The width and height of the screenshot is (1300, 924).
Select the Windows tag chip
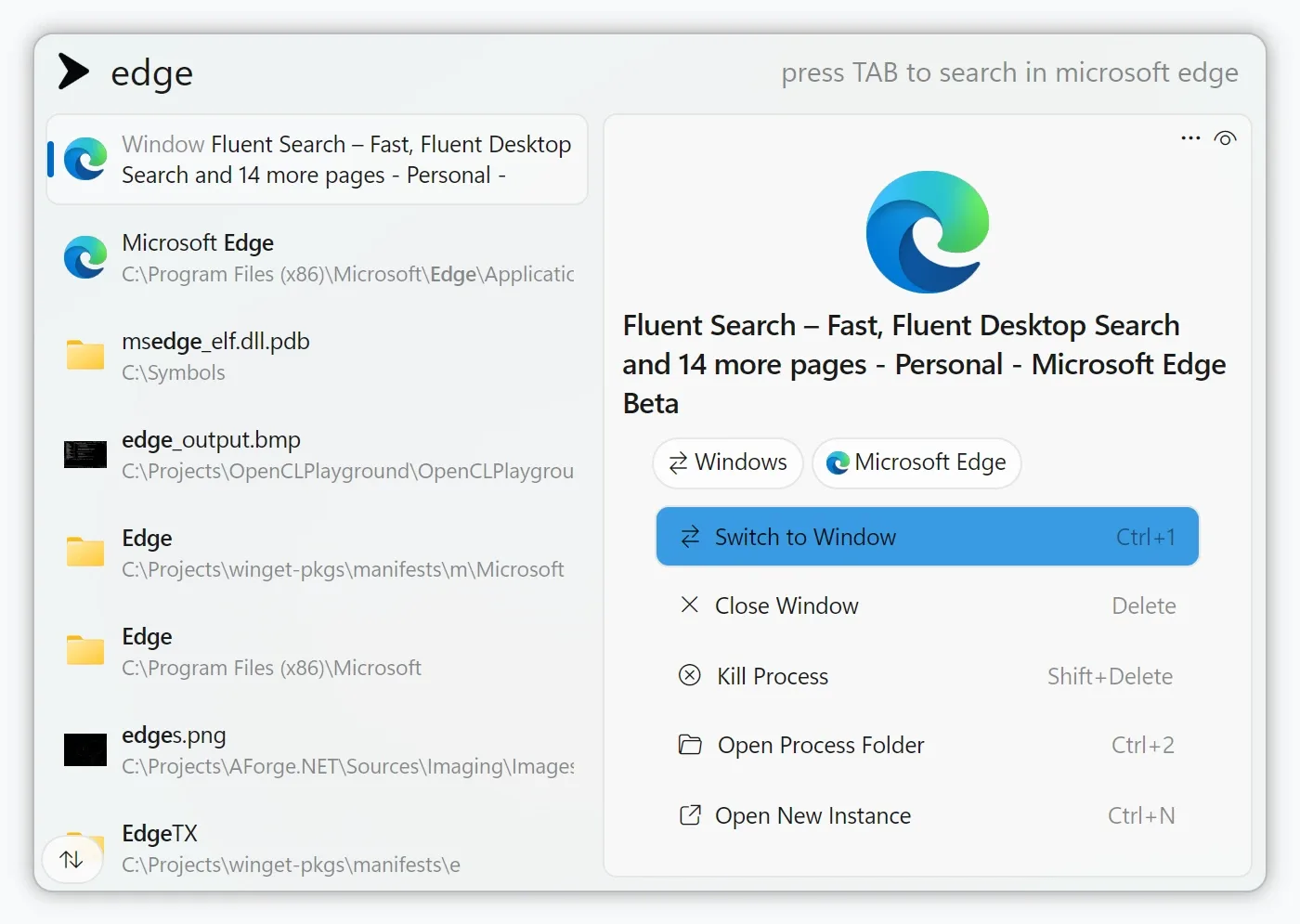[728, 462]
